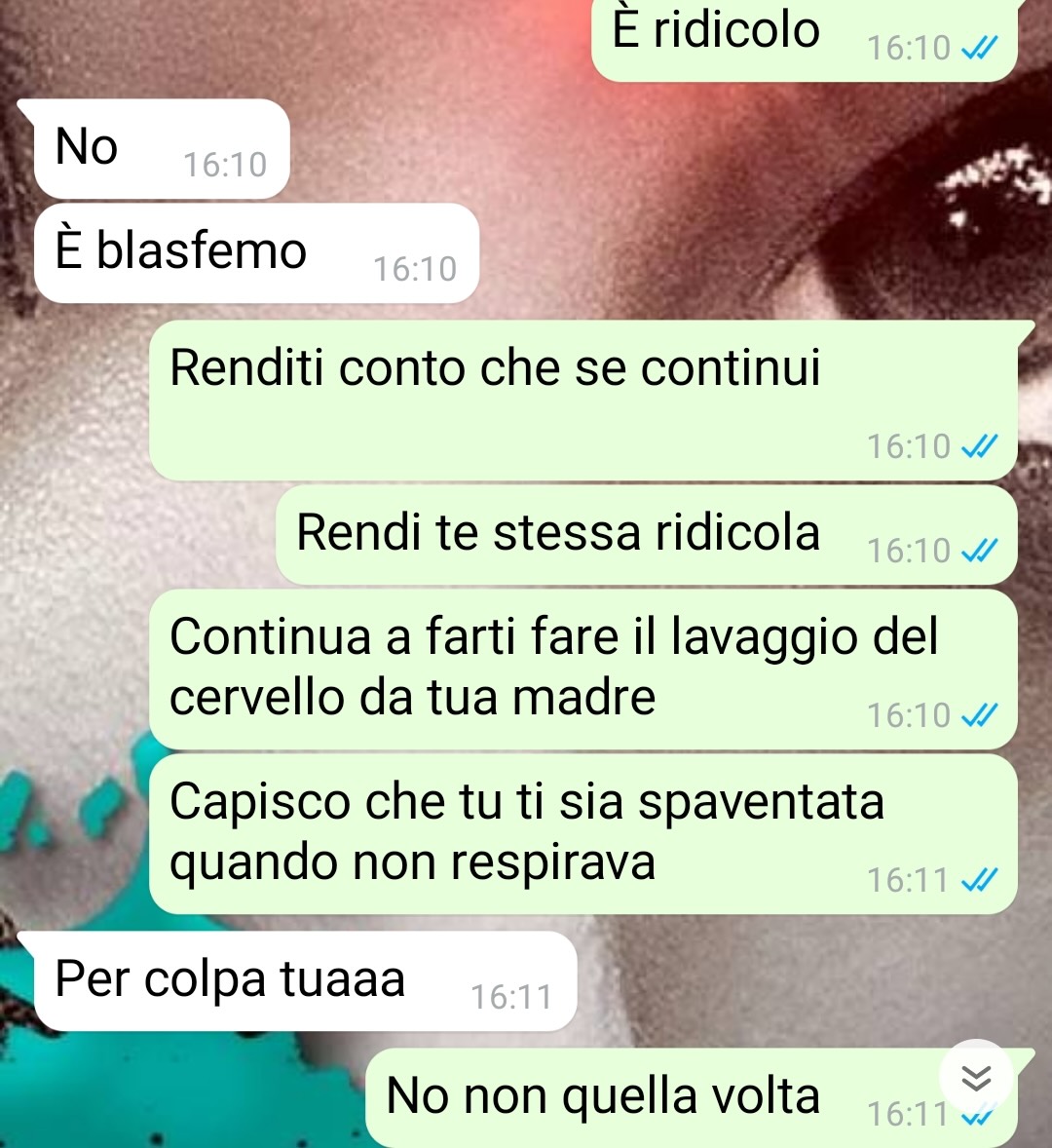The width and height of the screenshot is (1052, 1148).
Task: Tap read receipt ticks on "È ridicolo"
Action: tap(980, 49)
